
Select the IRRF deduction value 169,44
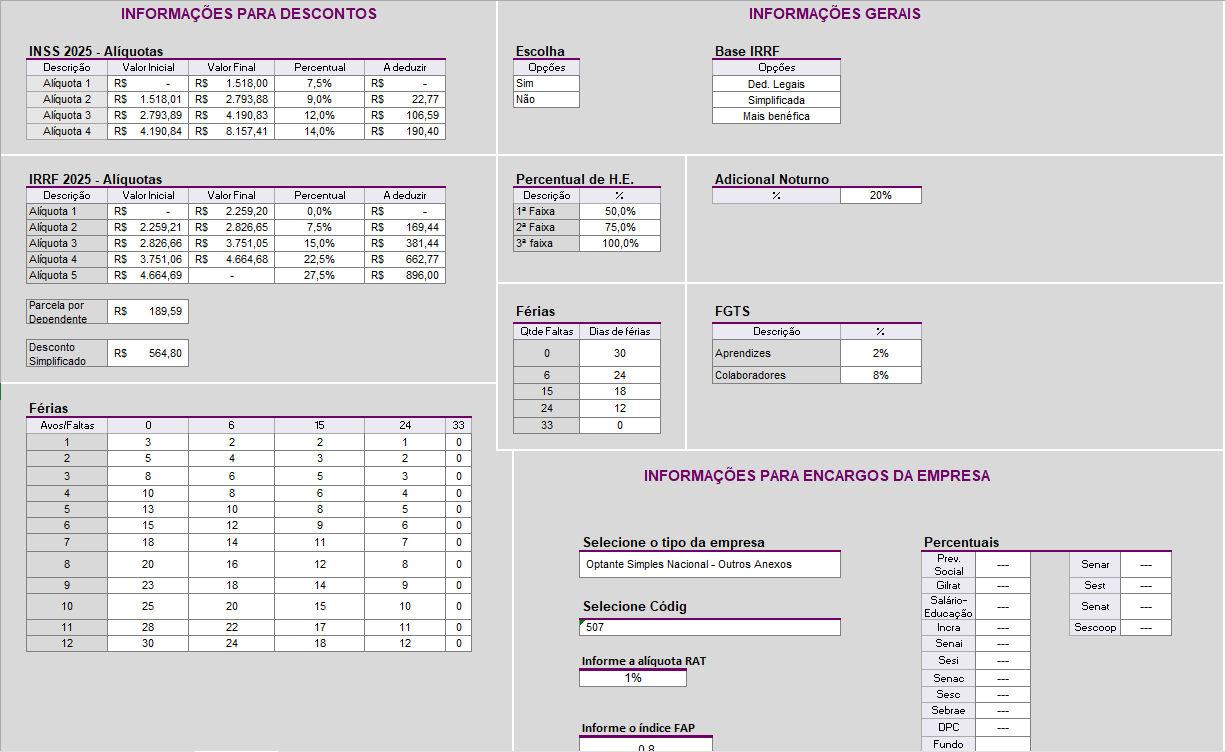coord(405,227)
